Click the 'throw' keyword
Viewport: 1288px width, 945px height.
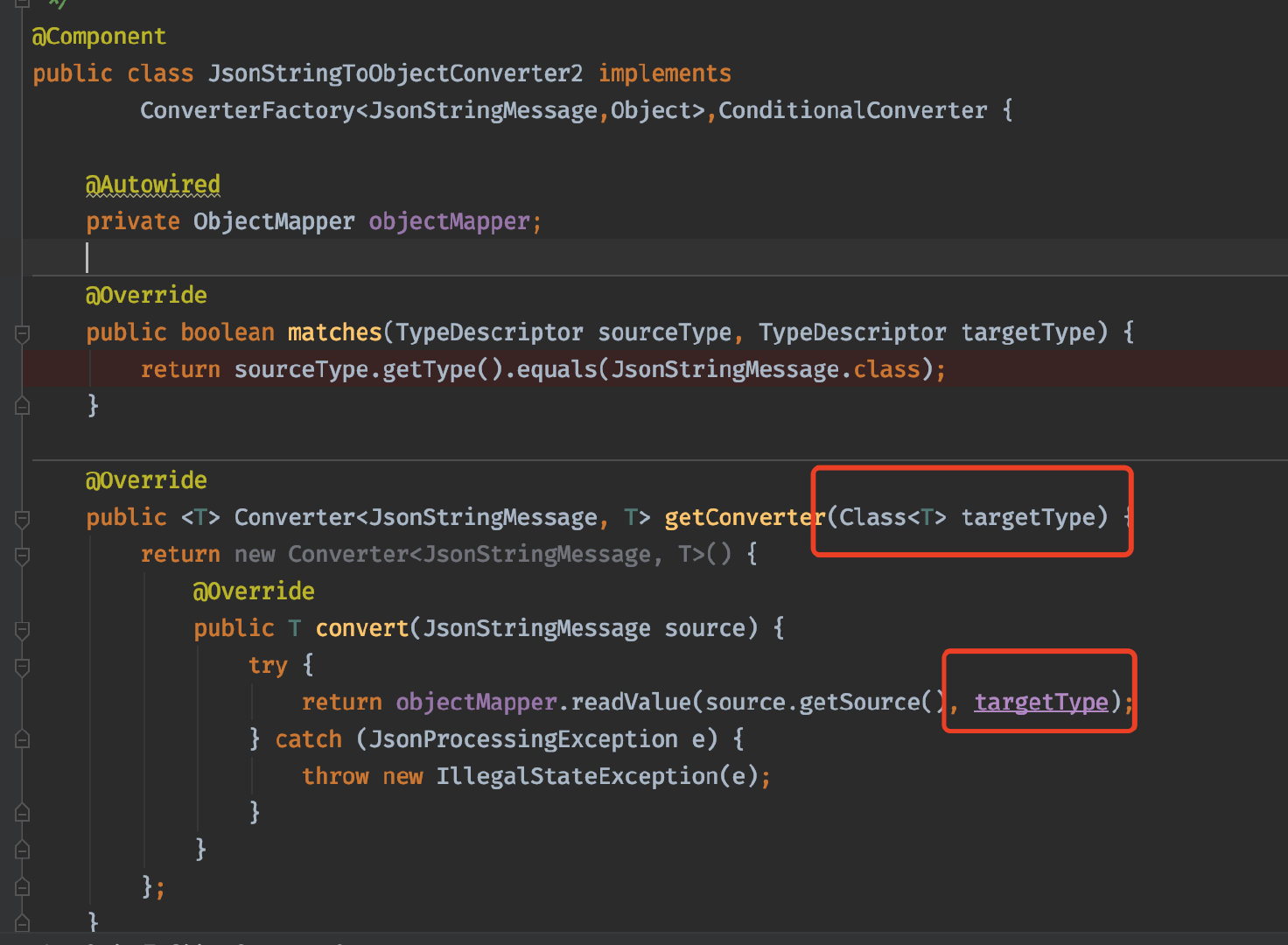click(335, 776)
